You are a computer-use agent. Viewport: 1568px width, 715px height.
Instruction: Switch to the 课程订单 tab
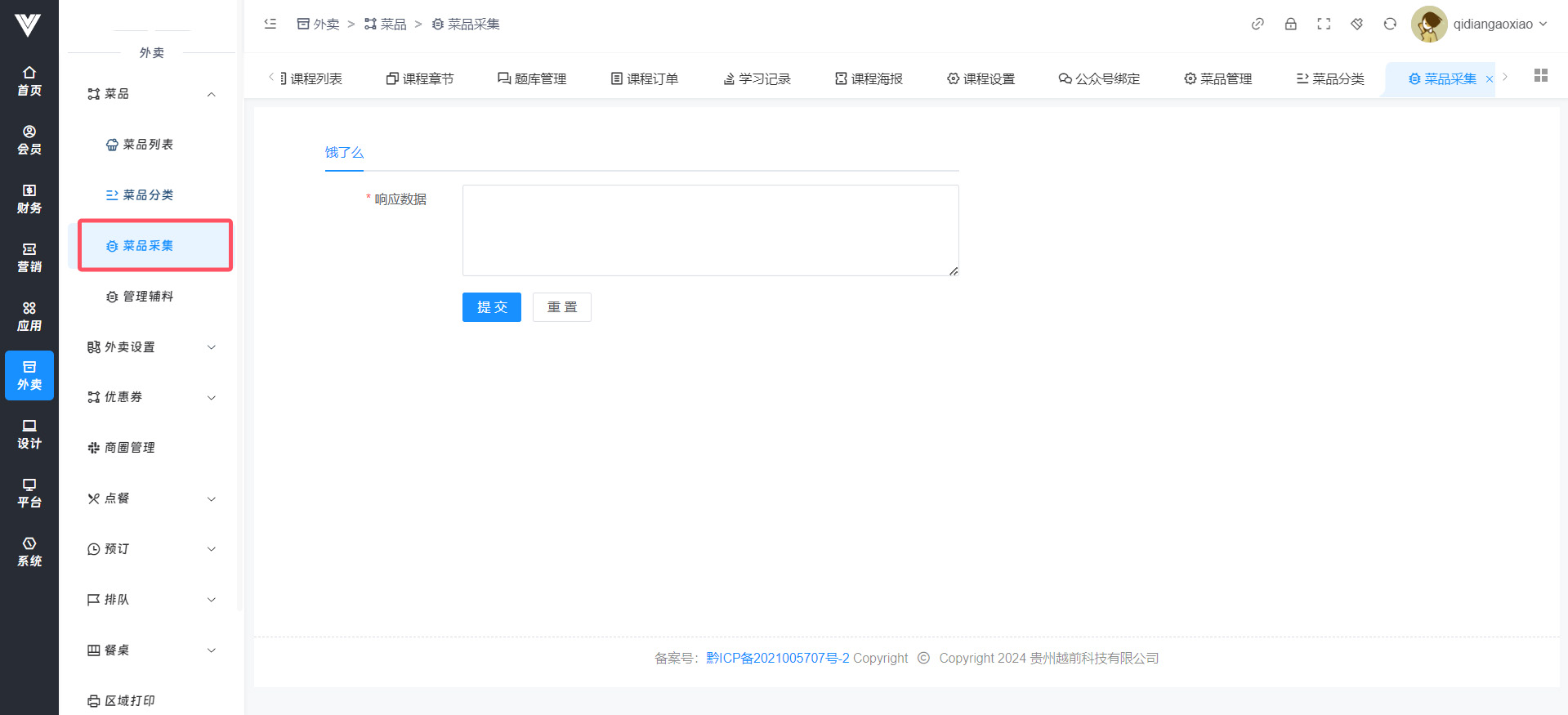click(645, 78)
